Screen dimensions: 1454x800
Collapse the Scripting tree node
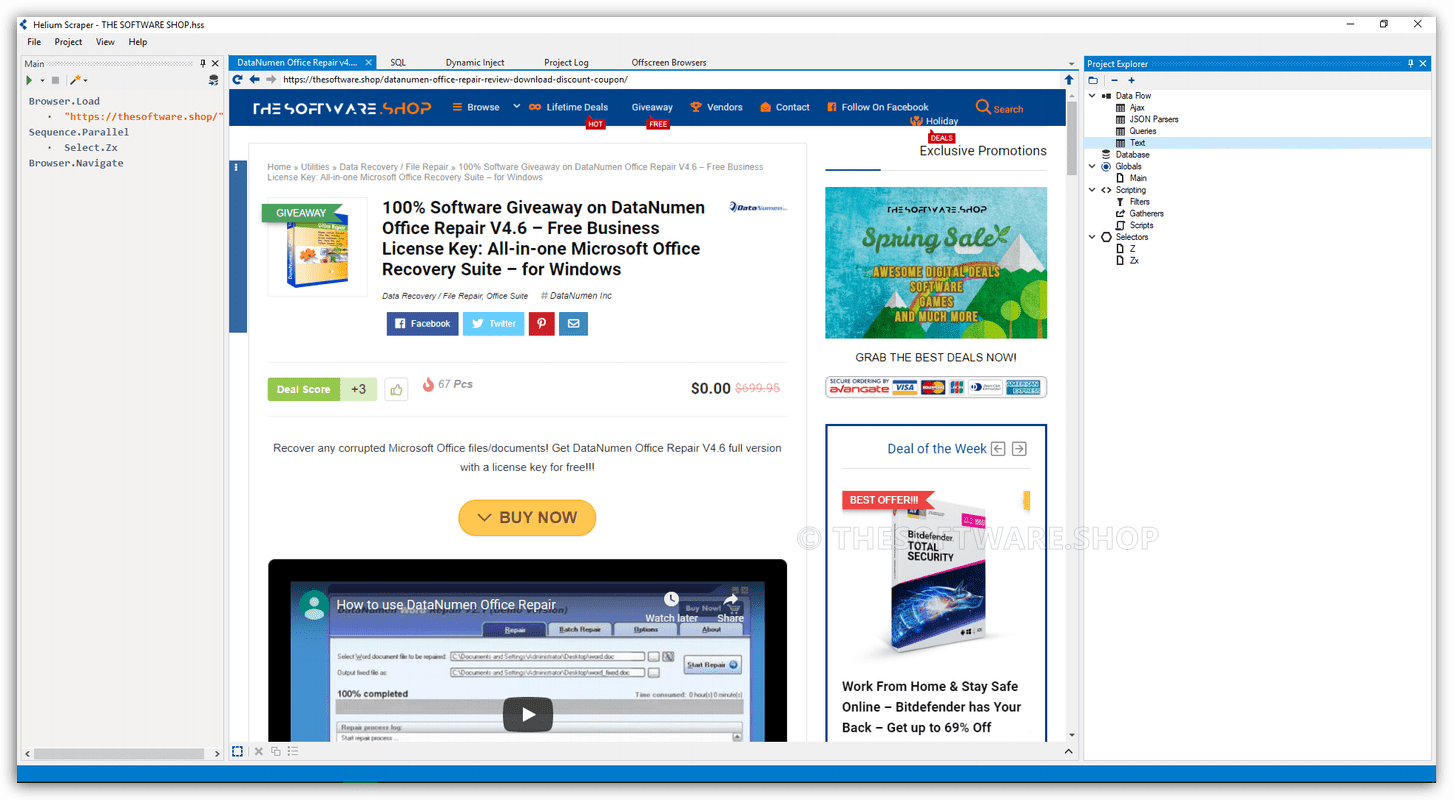tap(1092, 190)
